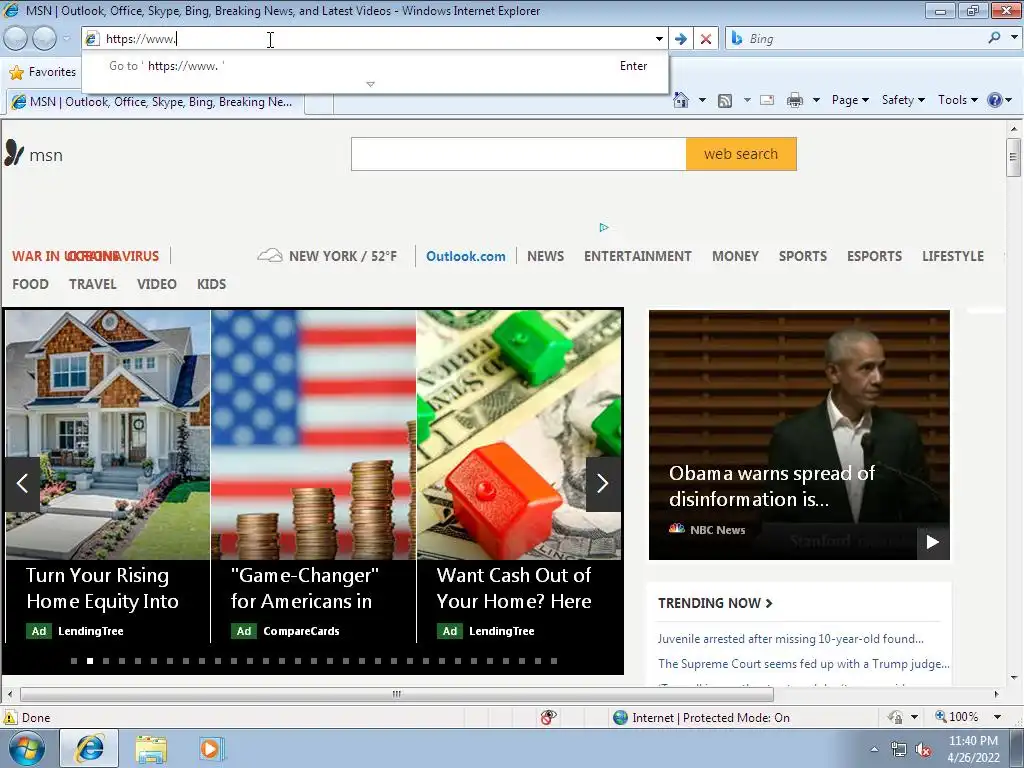
Task: Click the horizontal scrollbar thumb
Action: point(396,694)
